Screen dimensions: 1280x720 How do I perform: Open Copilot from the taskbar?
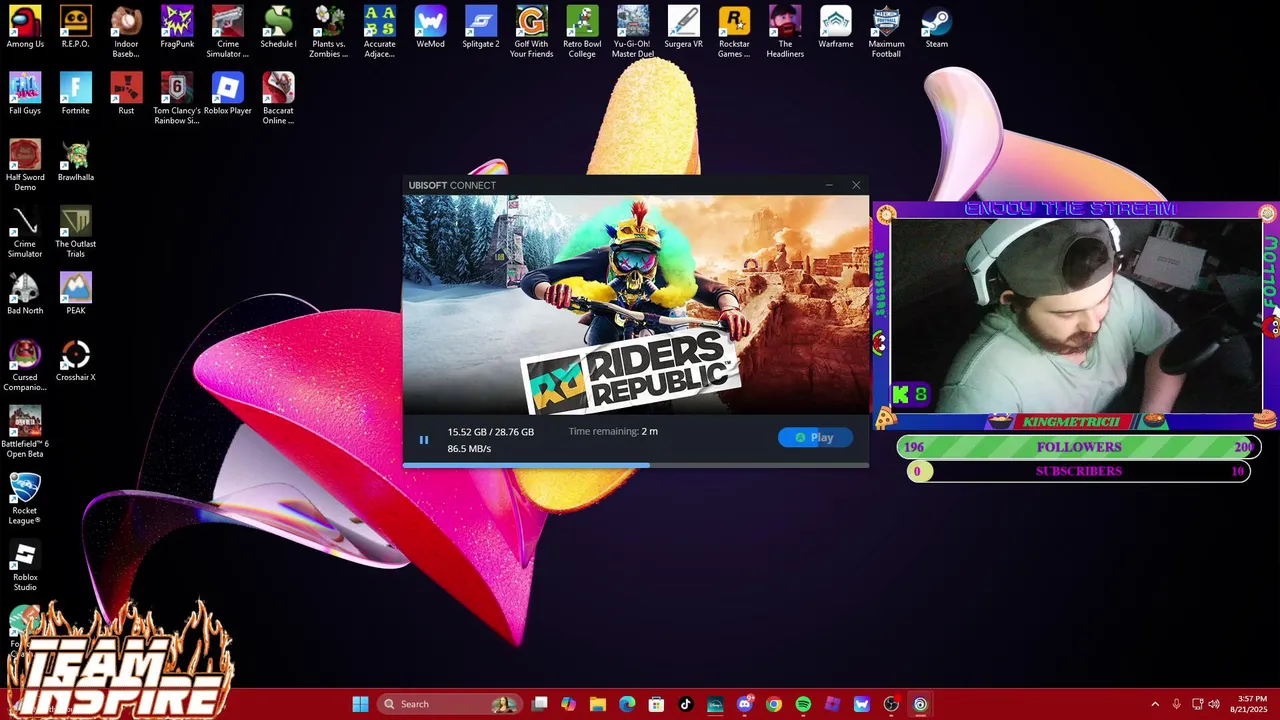569,704
